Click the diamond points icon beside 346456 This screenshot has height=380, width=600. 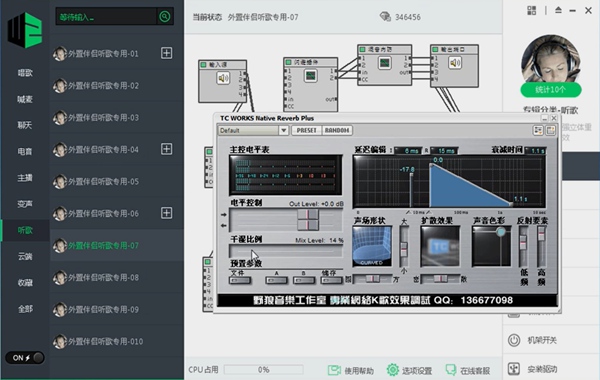tap(385, 16)
